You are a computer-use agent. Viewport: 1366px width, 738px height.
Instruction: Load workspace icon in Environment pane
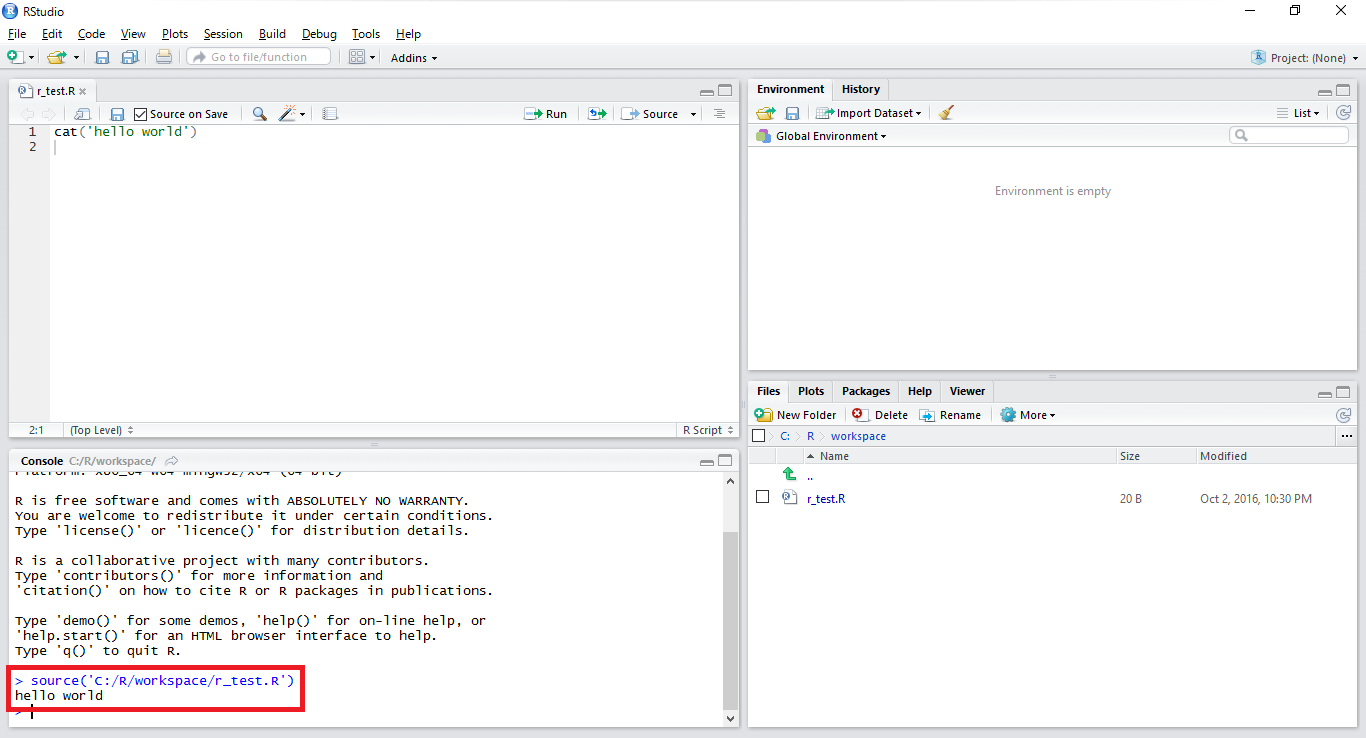point(766,113)
